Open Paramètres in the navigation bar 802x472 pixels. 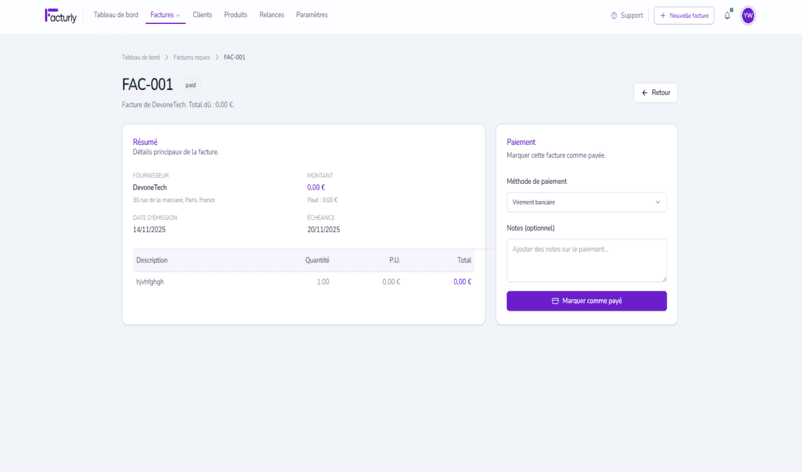coord(312,15)
